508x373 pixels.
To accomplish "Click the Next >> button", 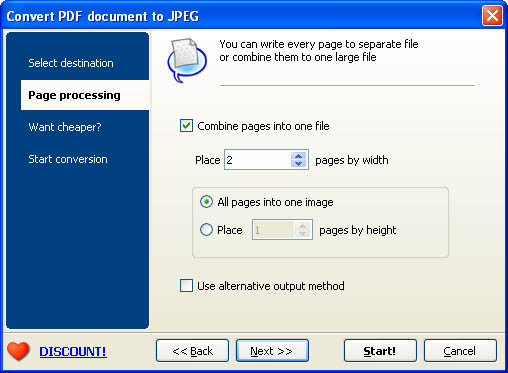I will (x=272, y=351).
